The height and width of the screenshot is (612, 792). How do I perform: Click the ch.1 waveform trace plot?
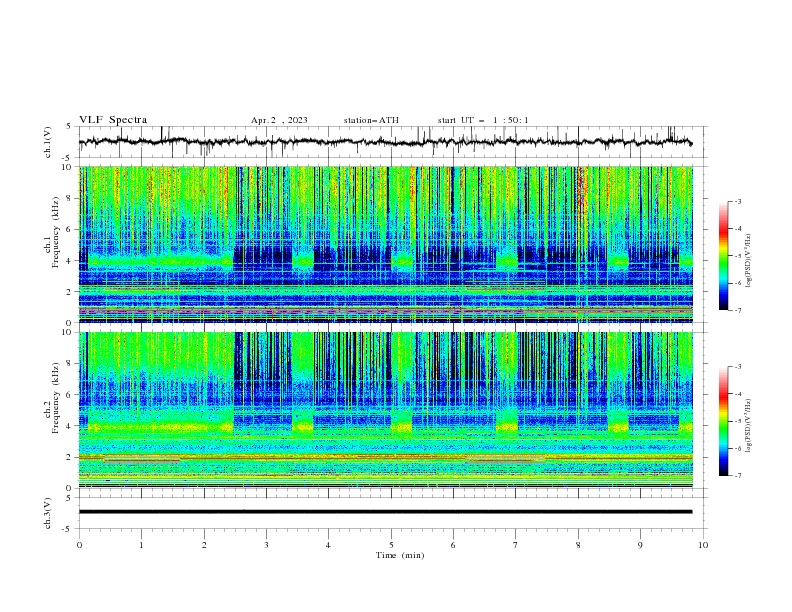(385, 142)
